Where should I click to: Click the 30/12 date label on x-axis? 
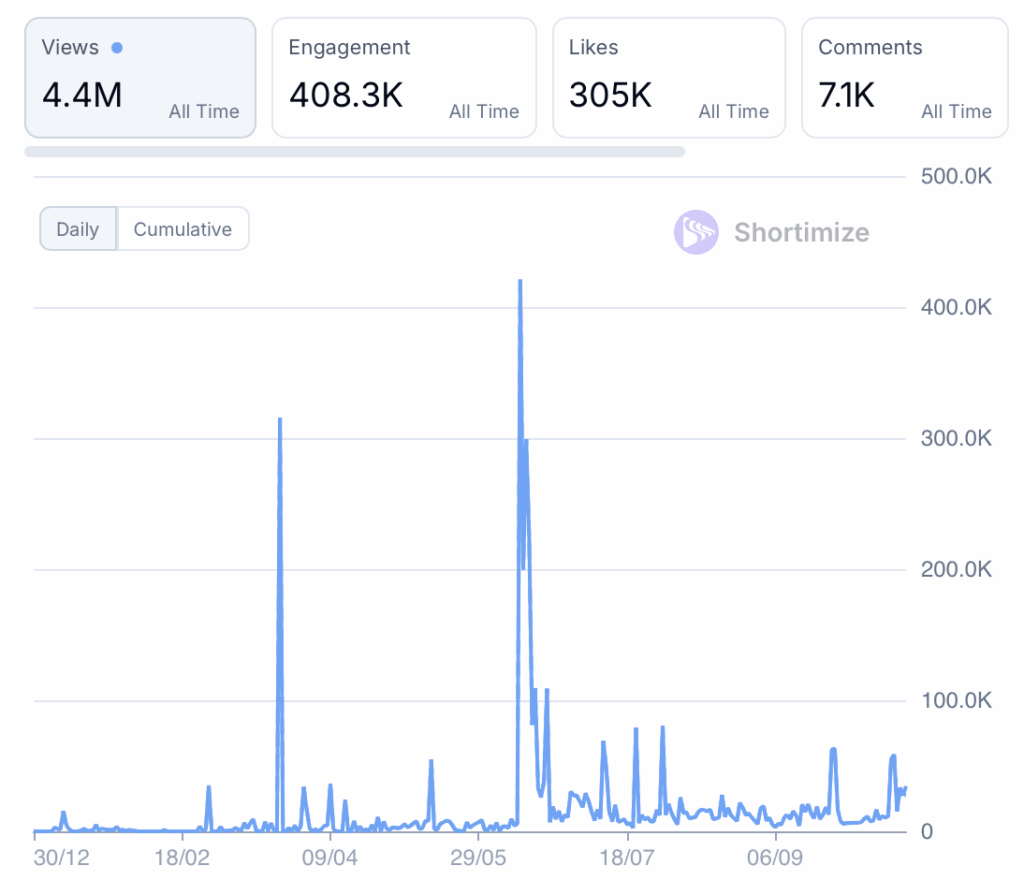point(61,858)
